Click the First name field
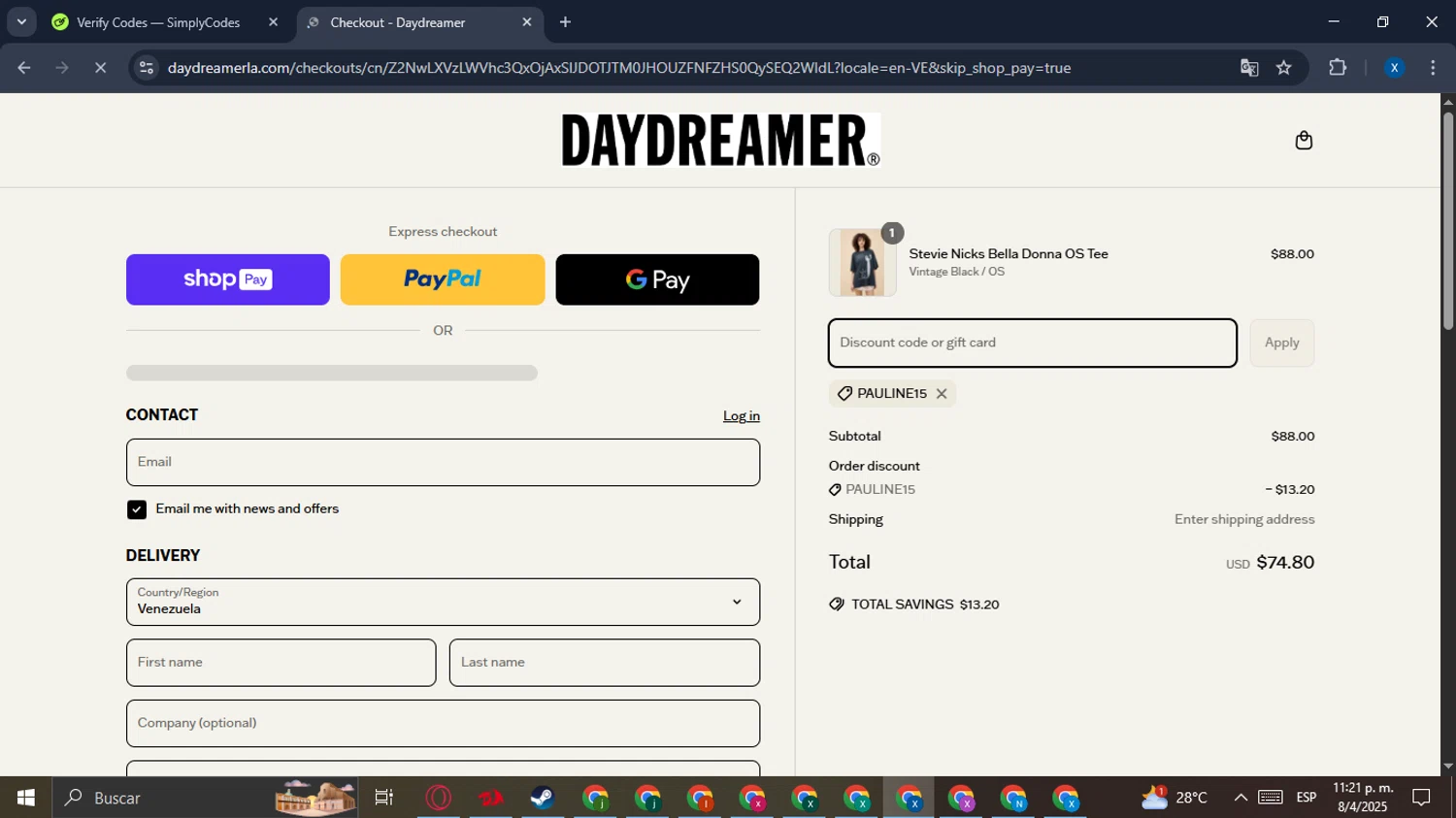 click(x=281, y=663)
